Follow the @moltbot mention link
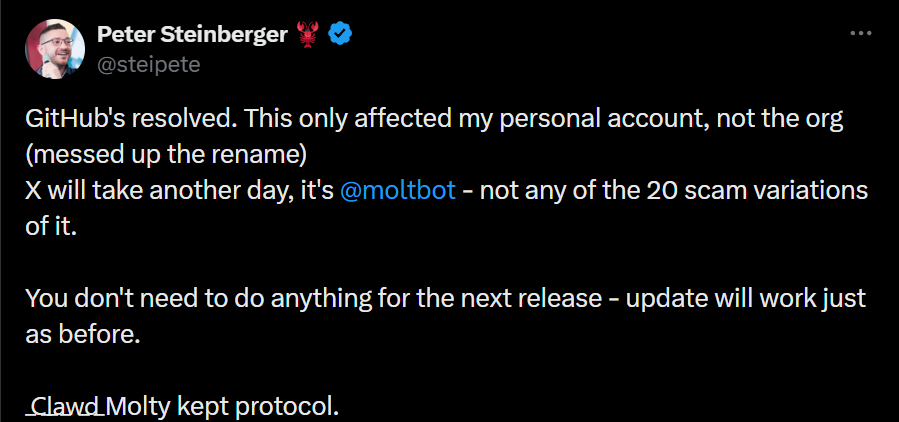This screenshot has width=899, height=422. coord(398,191)
